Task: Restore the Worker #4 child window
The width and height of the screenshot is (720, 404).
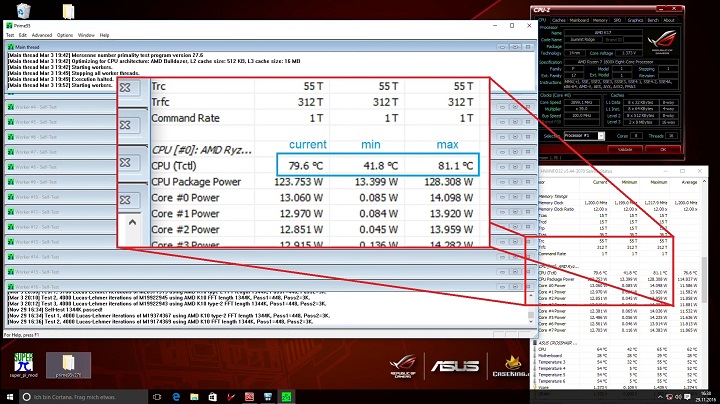Action: [x=515, y=107]
